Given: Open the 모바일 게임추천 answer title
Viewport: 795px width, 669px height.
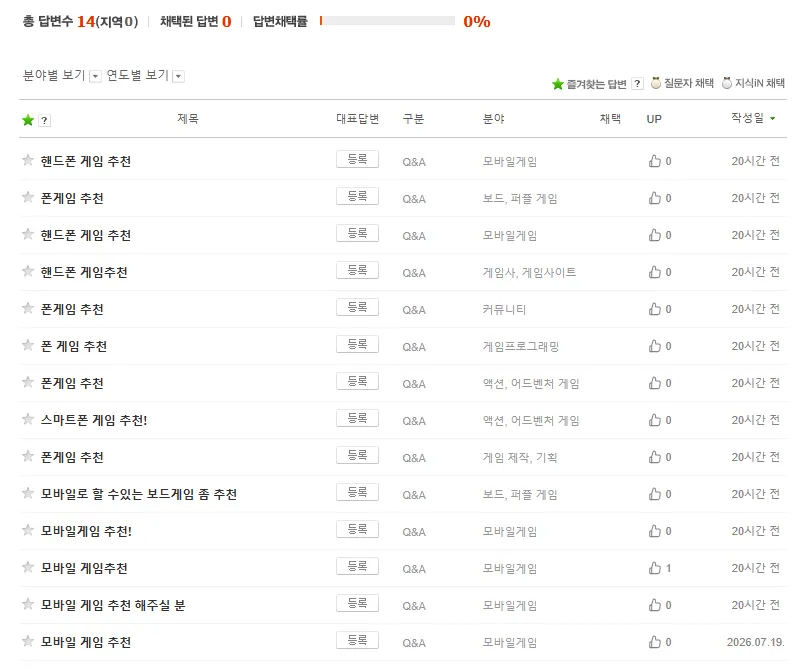Looking at the screenshot, I should [x=84, y=568].
